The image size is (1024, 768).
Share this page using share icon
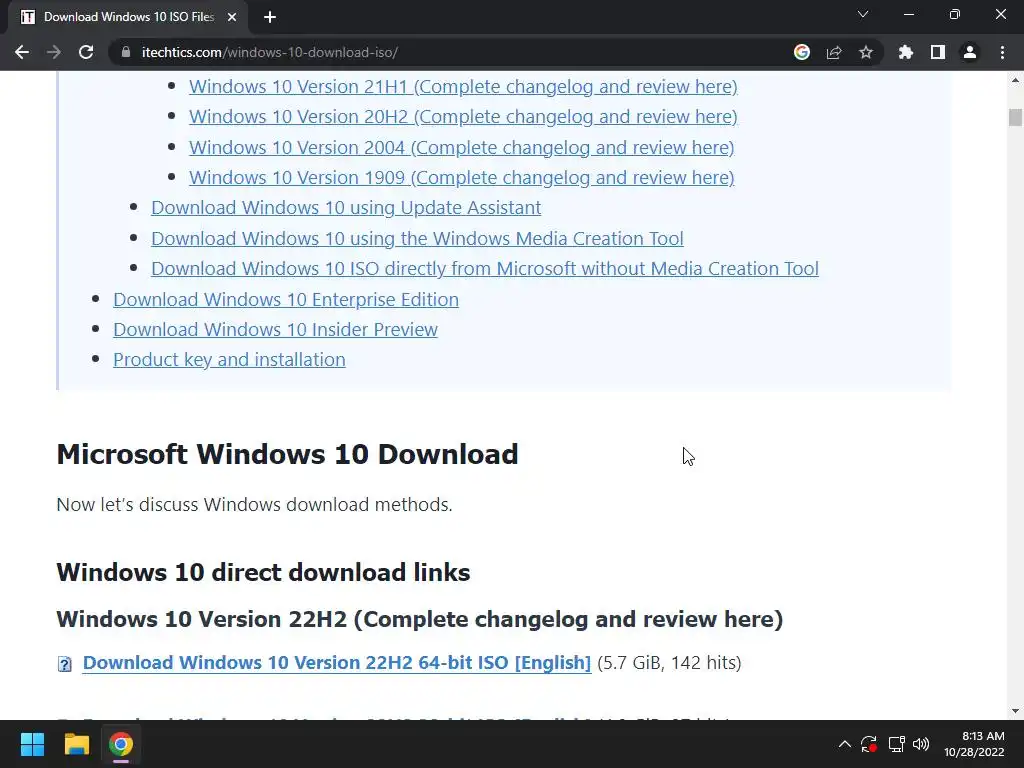pos(834,52)
